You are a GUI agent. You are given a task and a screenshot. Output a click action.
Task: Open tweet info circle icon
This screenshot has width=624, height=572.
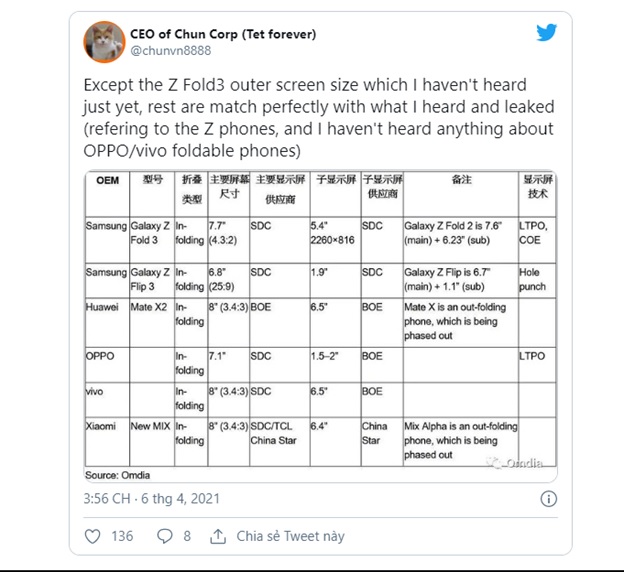point(548,499)
